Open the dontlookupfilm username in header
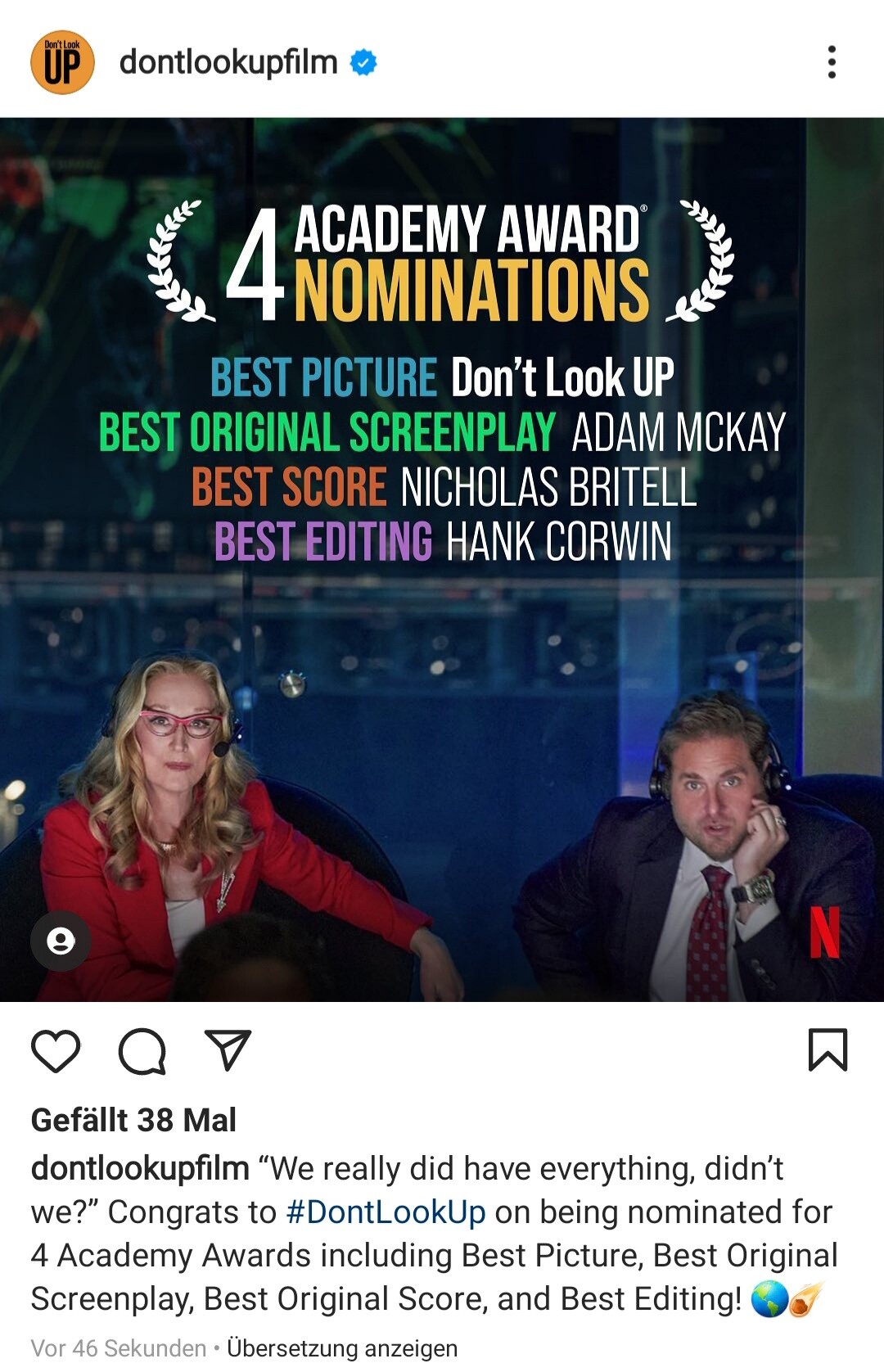The height and width of the screenshot is (1372, 884). [228, 62]
